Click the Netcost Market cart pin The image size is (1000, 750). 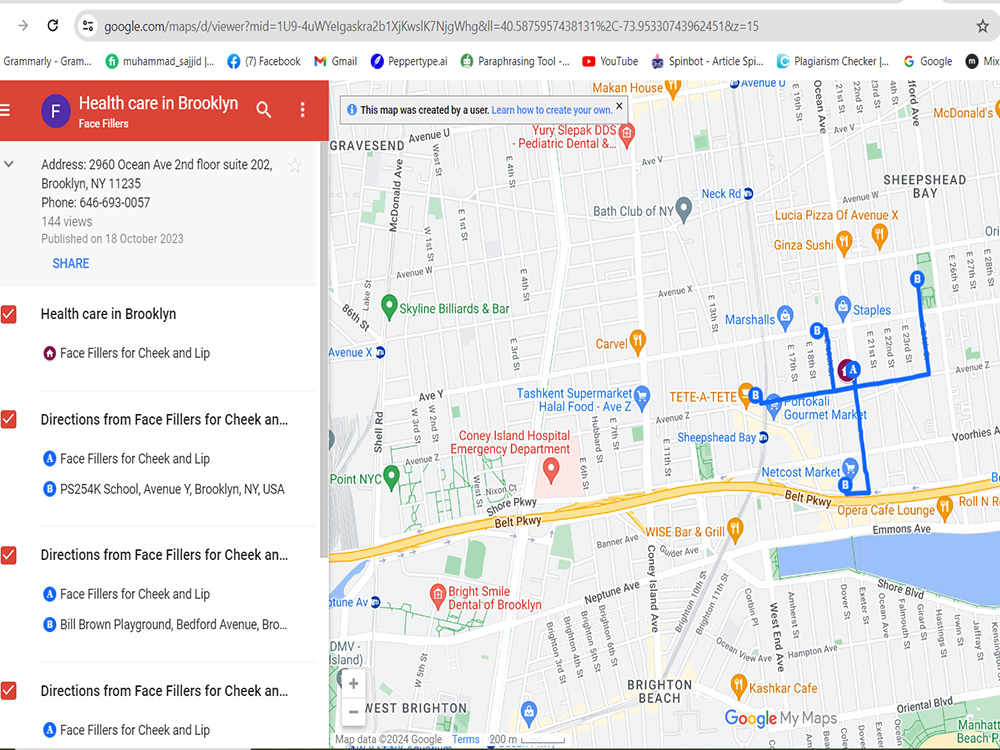[849, 469]
